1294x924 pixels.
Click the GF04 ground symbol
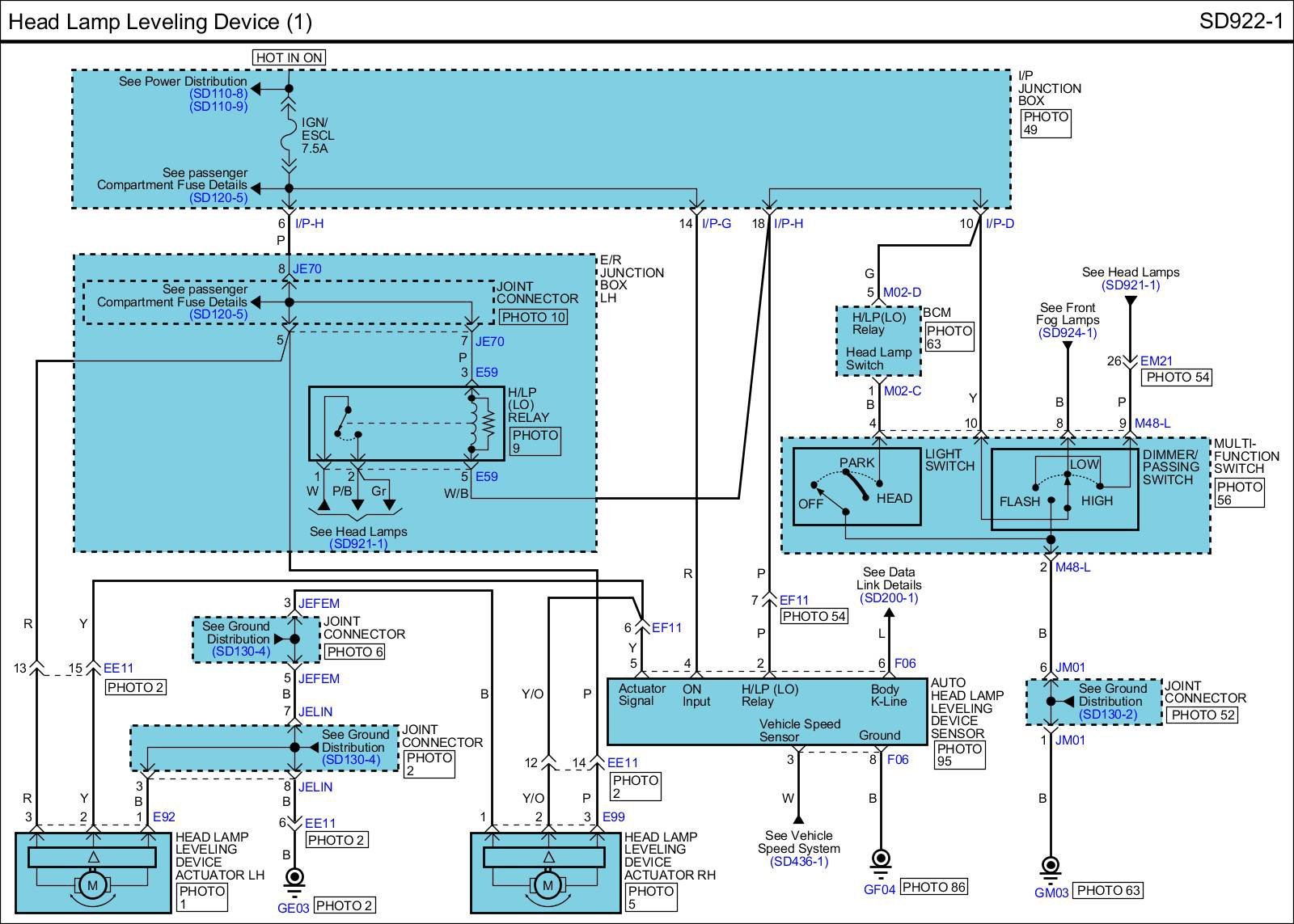(x=880, y=859)
